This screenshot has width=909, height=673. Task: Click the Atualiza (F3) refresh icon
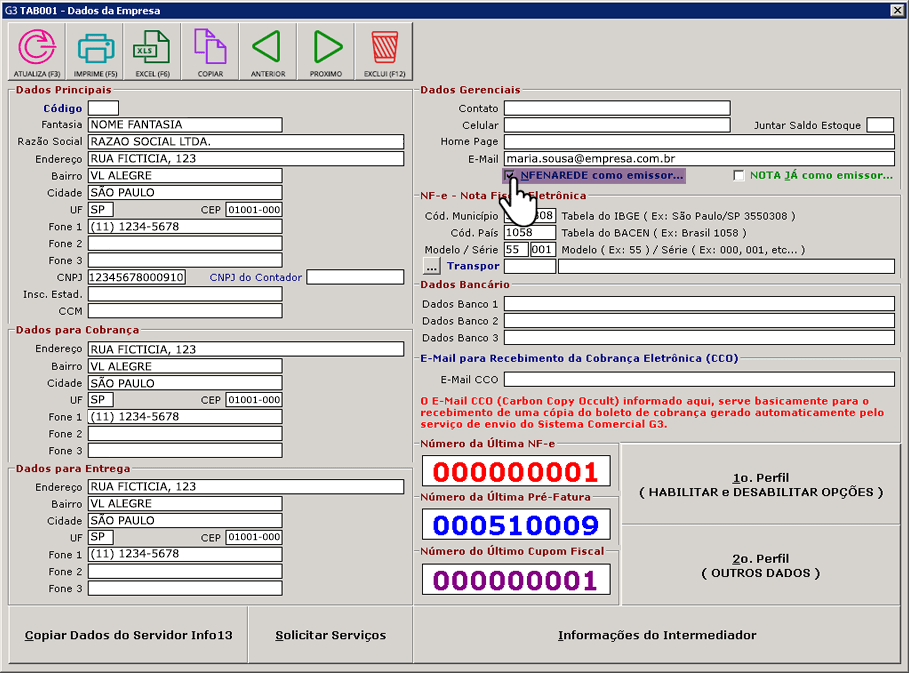(37, 51)
